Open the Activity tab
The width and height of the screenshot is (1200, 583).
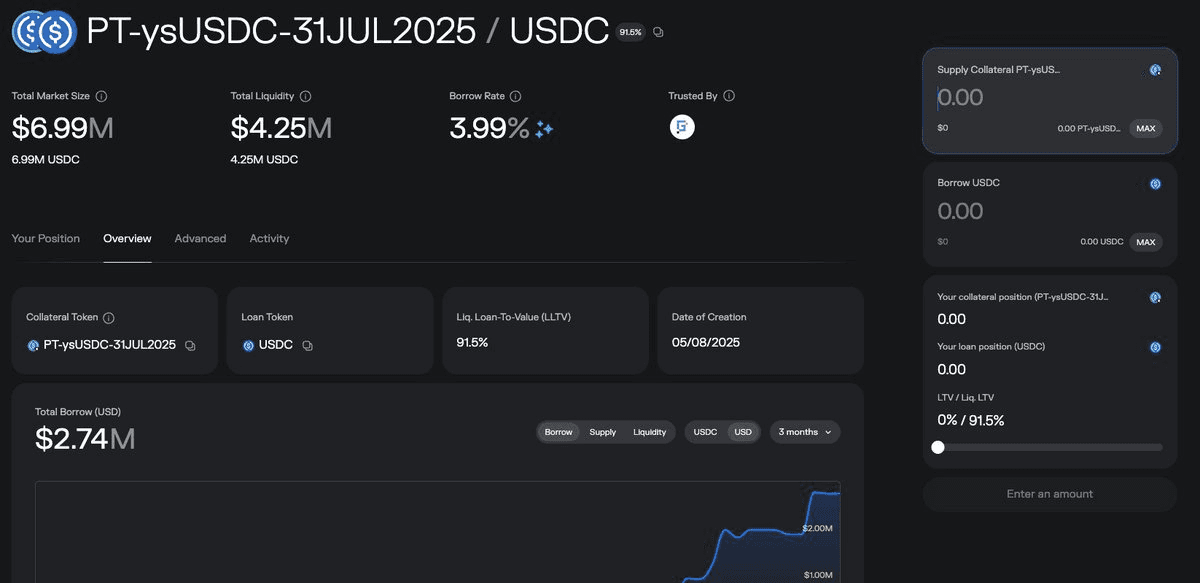269,238
